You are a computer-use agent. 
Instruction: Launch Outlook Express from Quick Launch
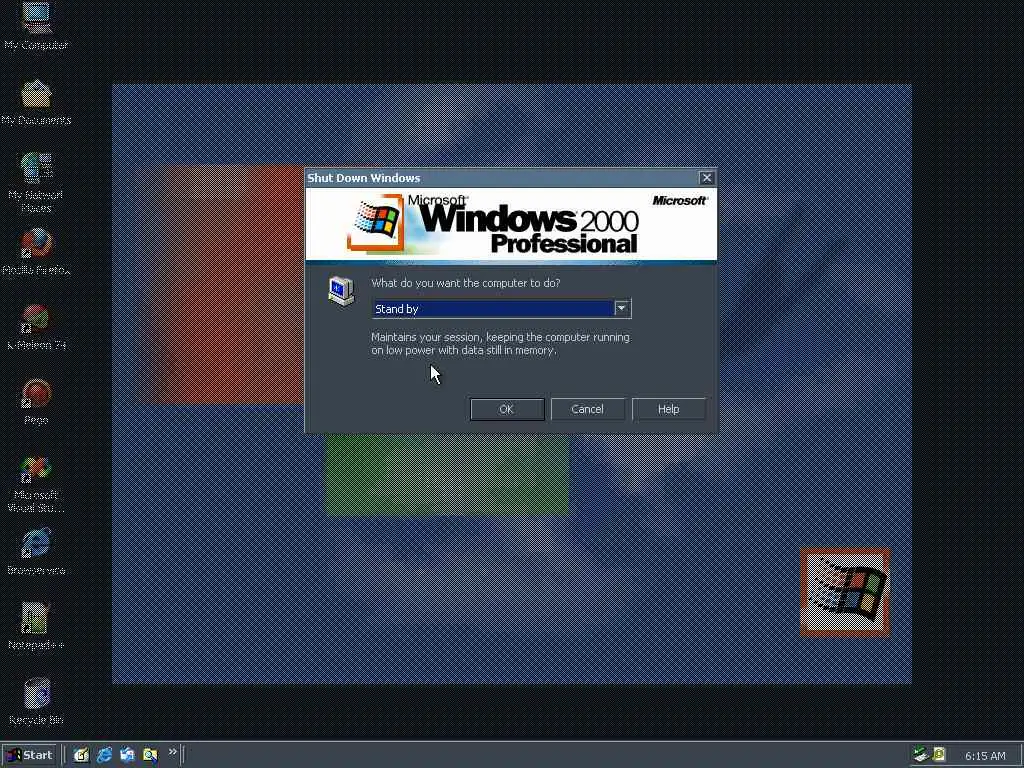pyautogui.click(x=127, y=756)
